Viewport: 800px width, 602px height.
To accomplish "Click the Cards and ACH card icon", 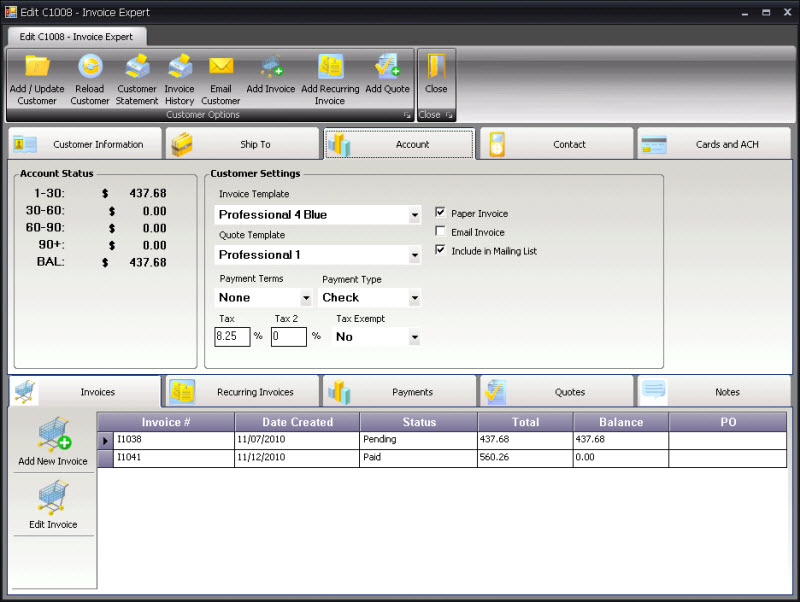I will (654, 144).
